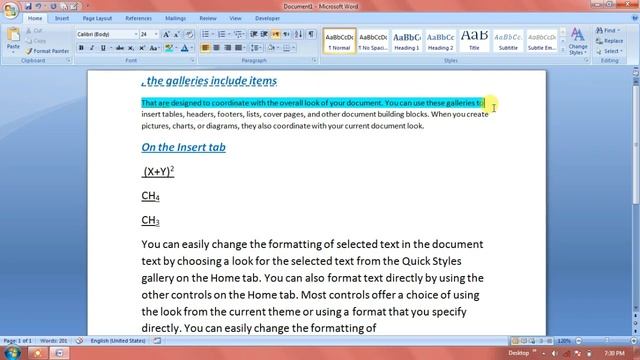Viewport: 640px width, 360px height.
Task: Expand the Find dropdown
Action: tap(618, 31)
